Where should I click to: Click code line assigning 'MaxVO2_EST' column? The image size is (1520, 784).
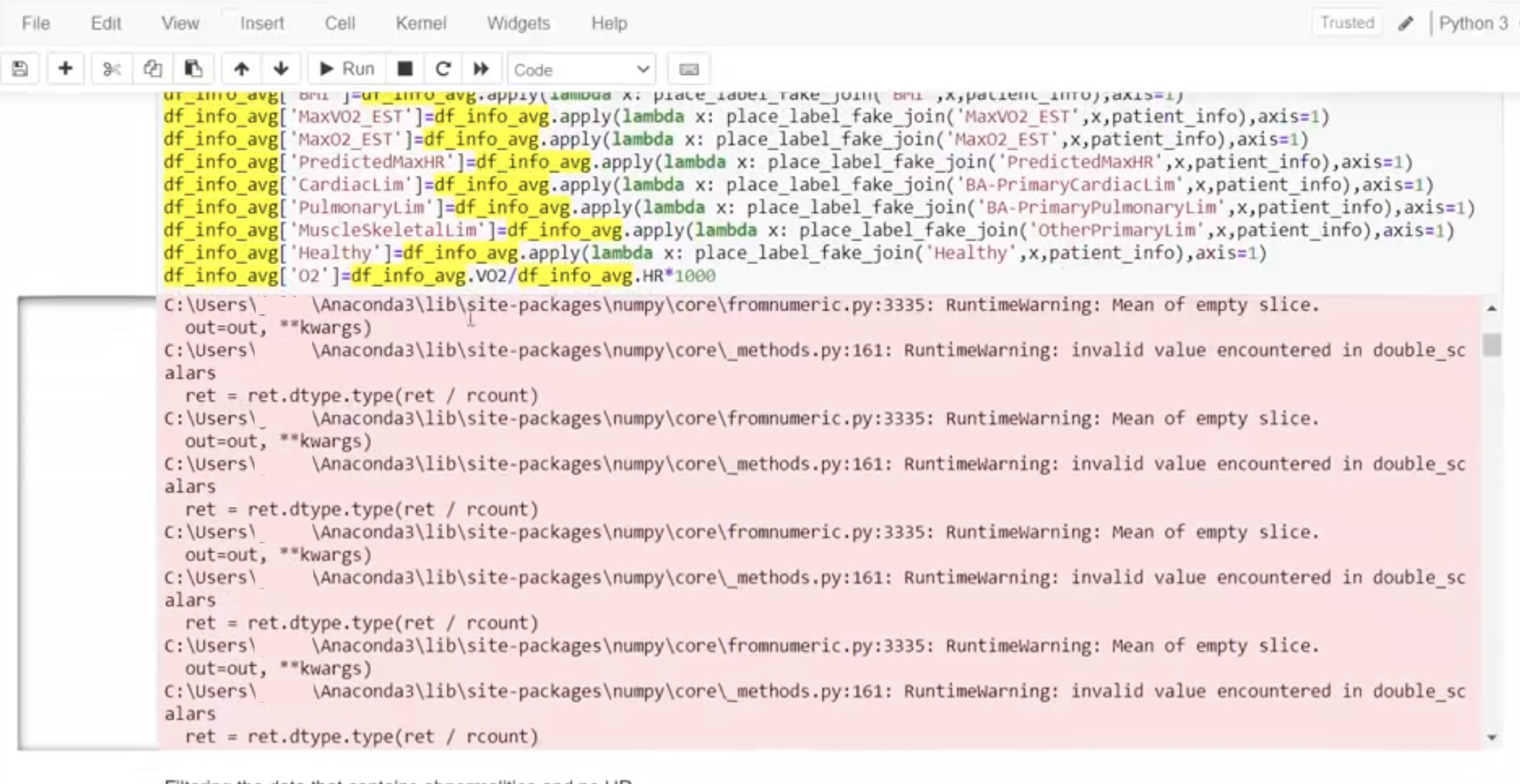[x=746, y=116]
